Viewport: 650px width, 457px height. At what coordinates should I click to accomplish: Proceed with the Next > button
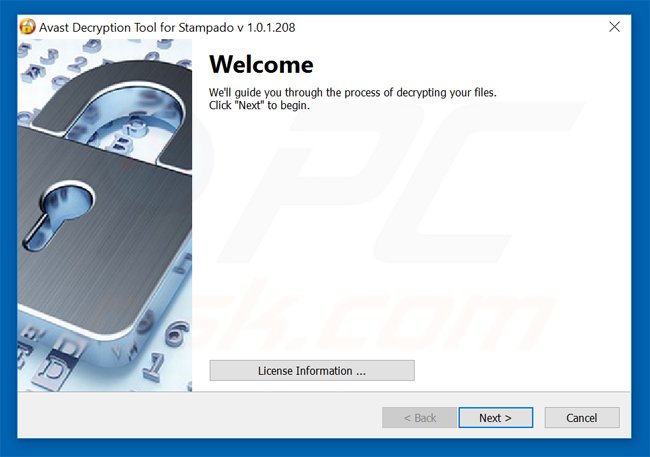click(495, 418)
